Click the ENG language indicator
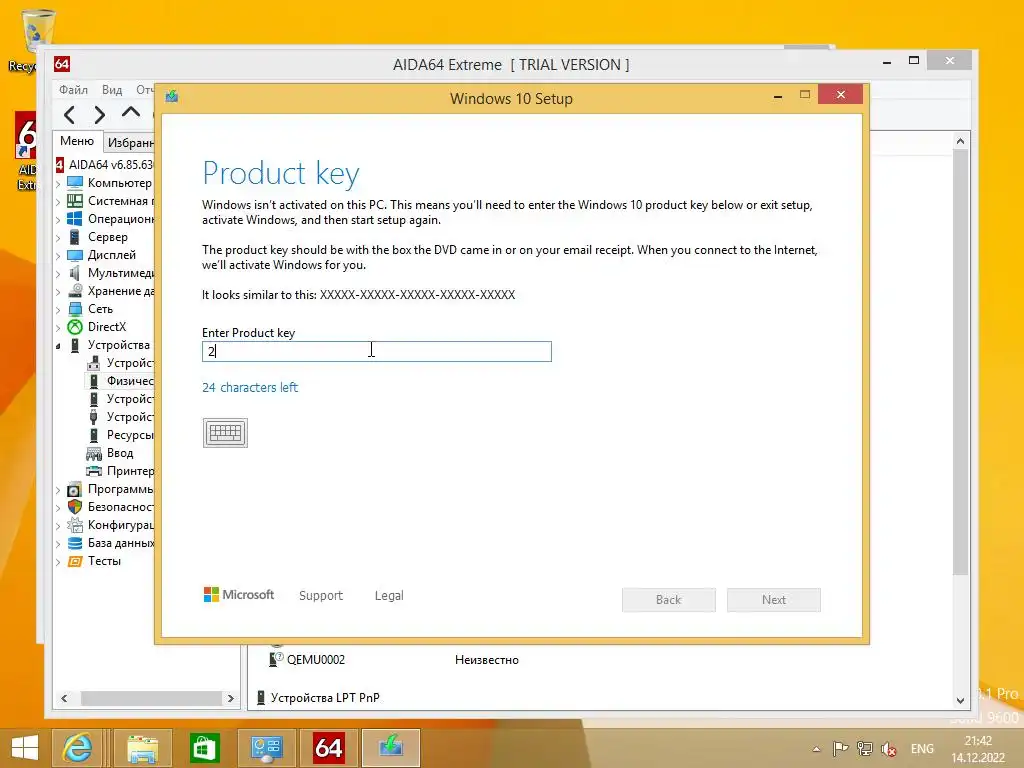1024x768 pixels. tap(922, 749)
